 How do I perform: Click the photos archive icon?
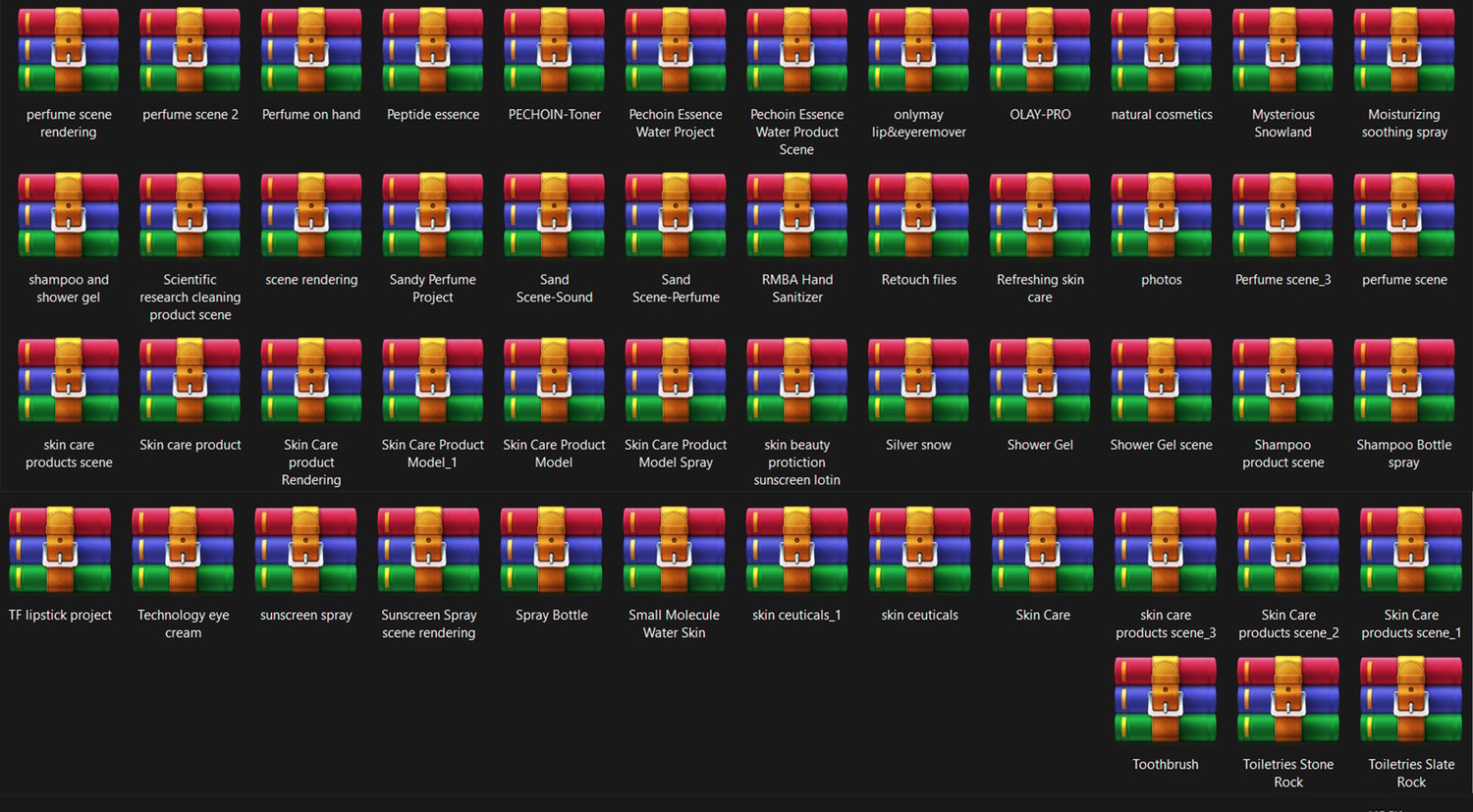[x=1162, y=215]
